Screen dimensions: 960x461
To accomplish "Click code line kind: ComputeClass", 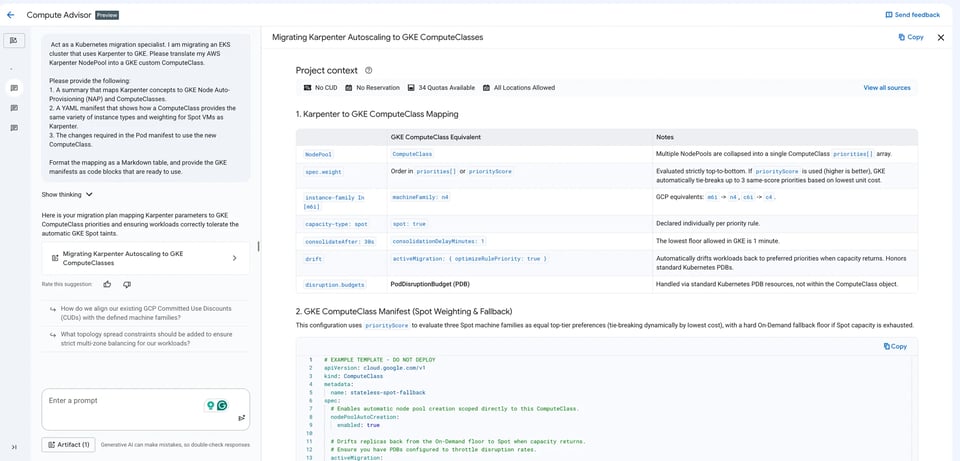I will [353, 377].
